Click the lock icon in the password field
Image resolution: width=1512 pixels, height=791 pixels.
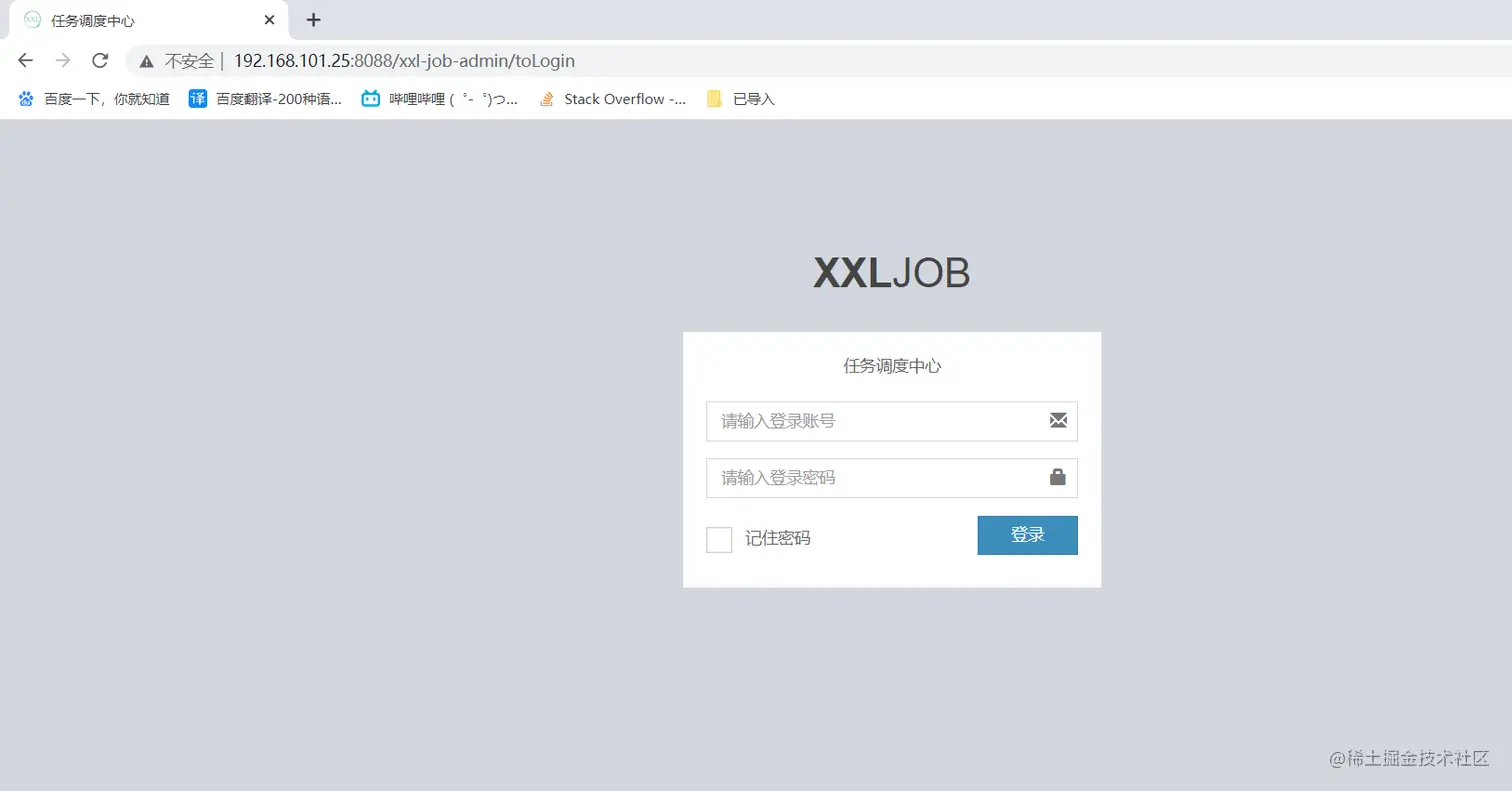[x=1058, y=477]
